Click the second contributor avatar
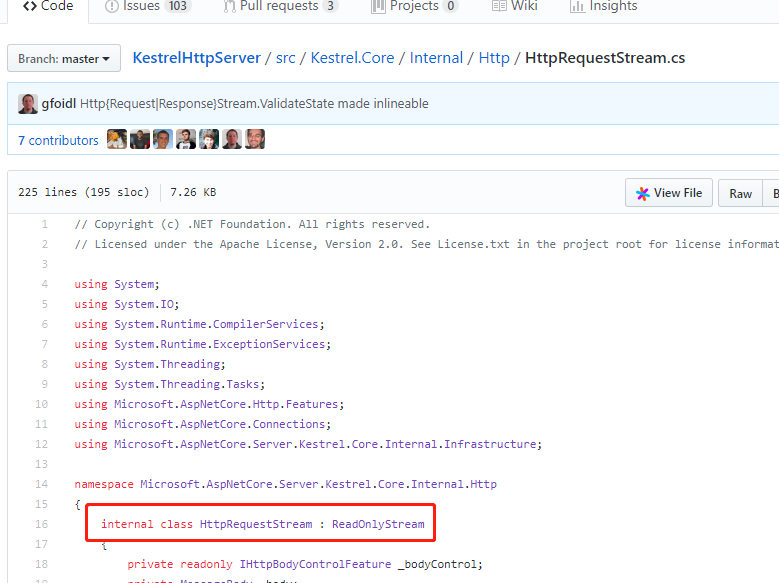This screenshot has height=583, width=779. click(x=140, y=139)
